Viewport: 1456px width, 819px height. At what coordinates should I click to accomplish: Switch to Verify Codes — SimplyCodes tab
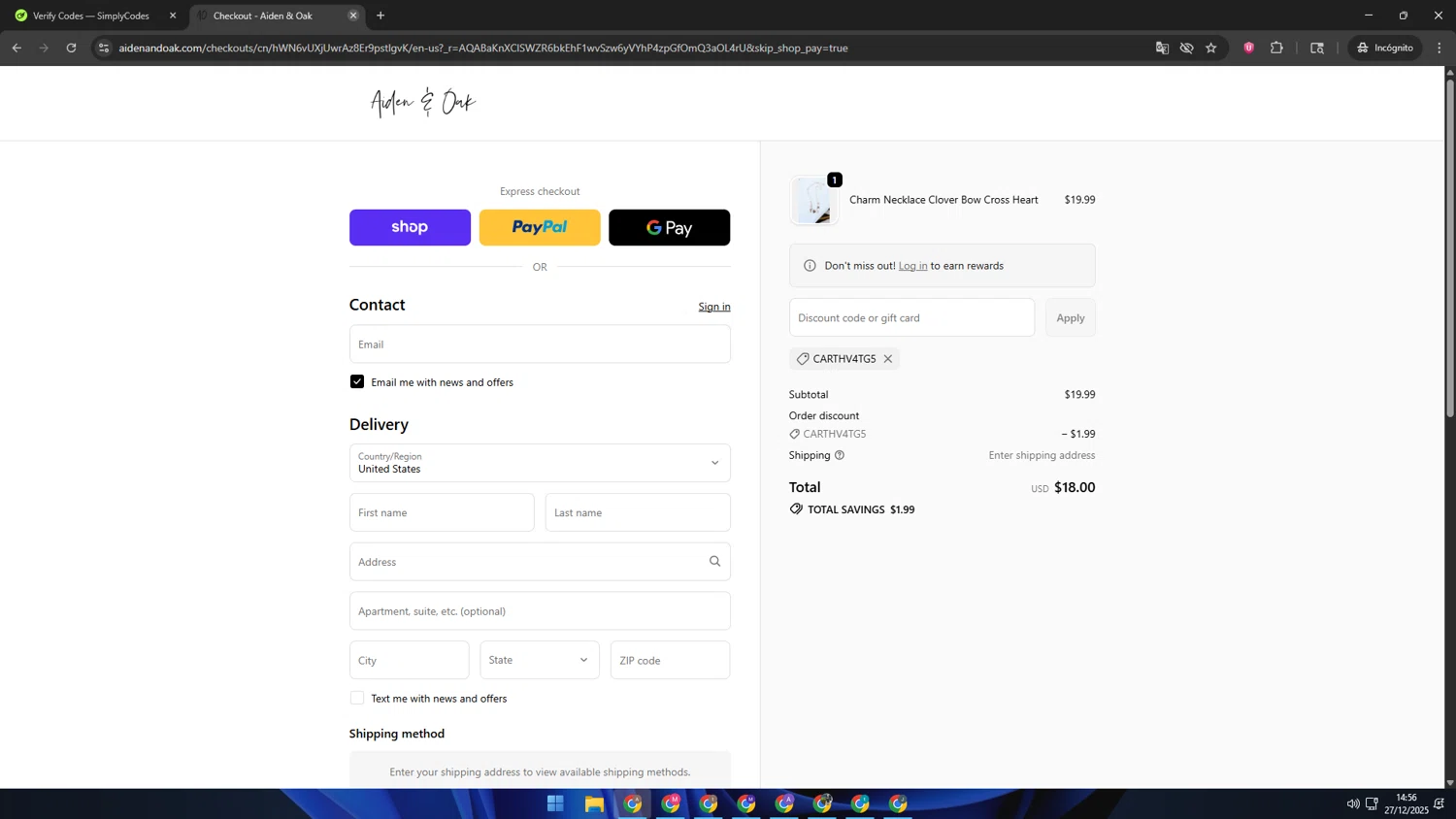pos(91,16)
